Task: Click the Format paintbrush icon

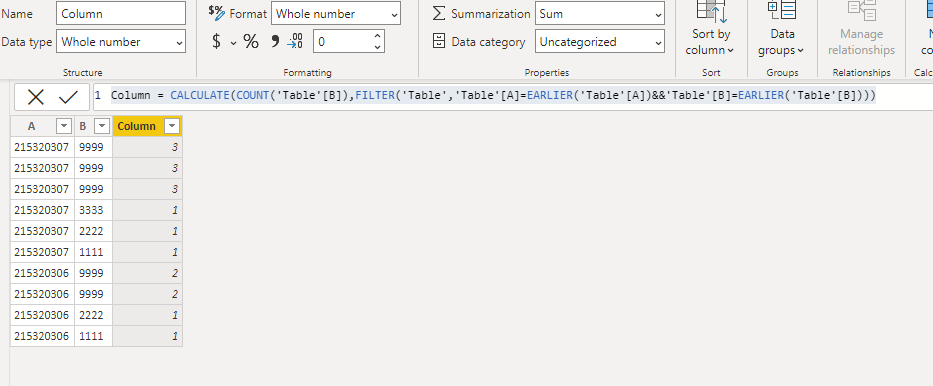Action: click(x=216, y=12)
